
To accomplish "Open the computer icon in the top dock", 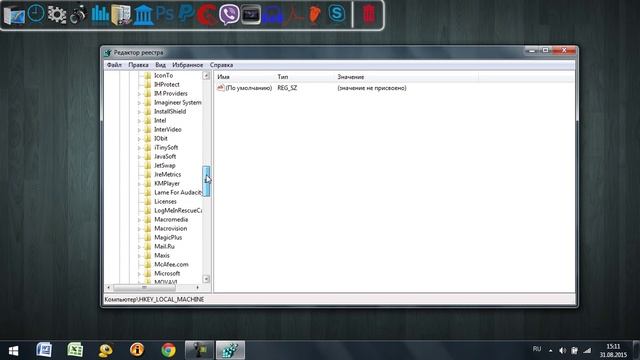I will pos(14,15).
